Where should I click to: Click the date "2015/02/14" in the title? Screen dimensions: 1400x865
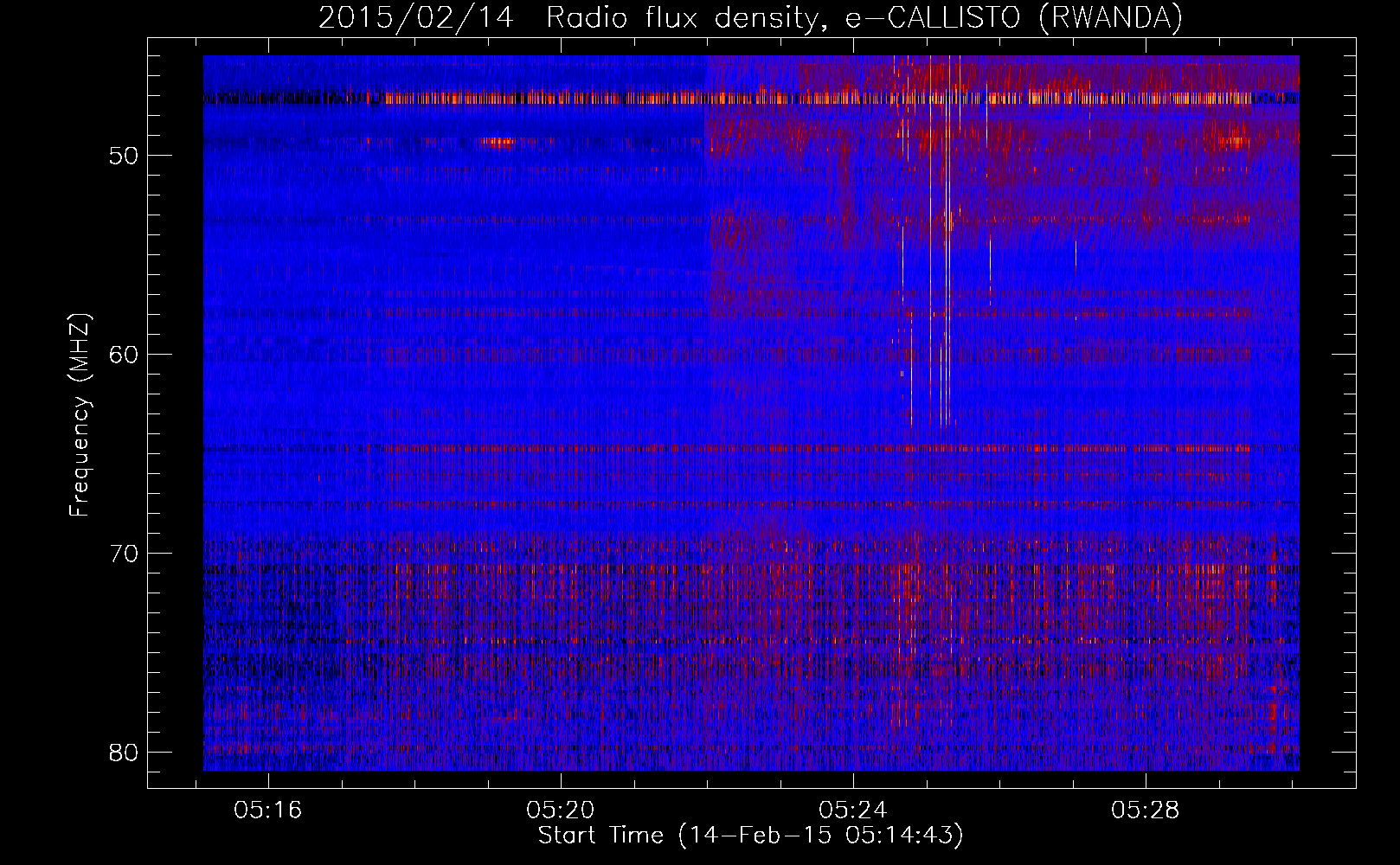(x=416, y=17)
